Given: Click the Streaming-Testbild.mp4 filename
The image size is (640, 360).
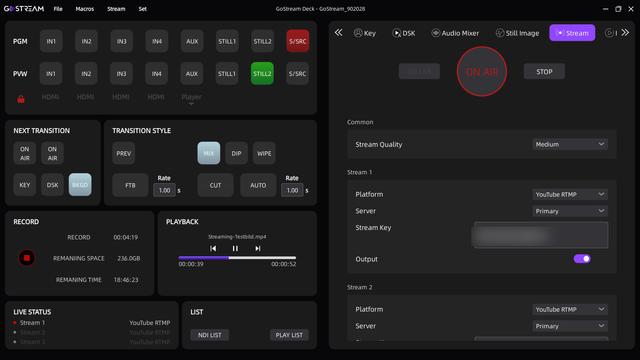Looking at the screenshot, I should tap(237, 237).
